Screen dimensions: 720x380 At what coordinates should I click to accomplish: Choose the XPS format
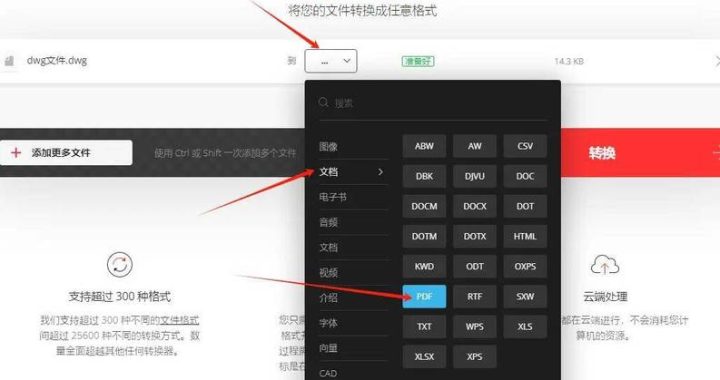(475, 357)
